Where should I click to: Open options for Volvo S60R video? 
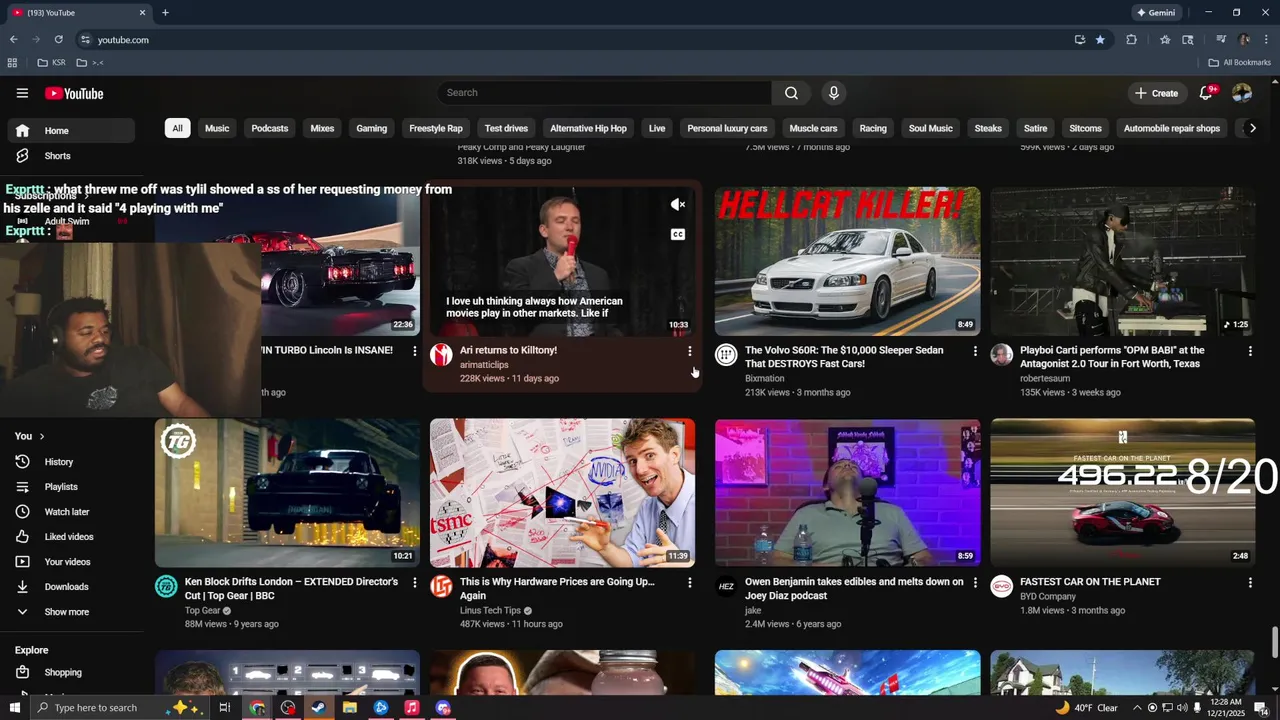[x=975, y=351]
